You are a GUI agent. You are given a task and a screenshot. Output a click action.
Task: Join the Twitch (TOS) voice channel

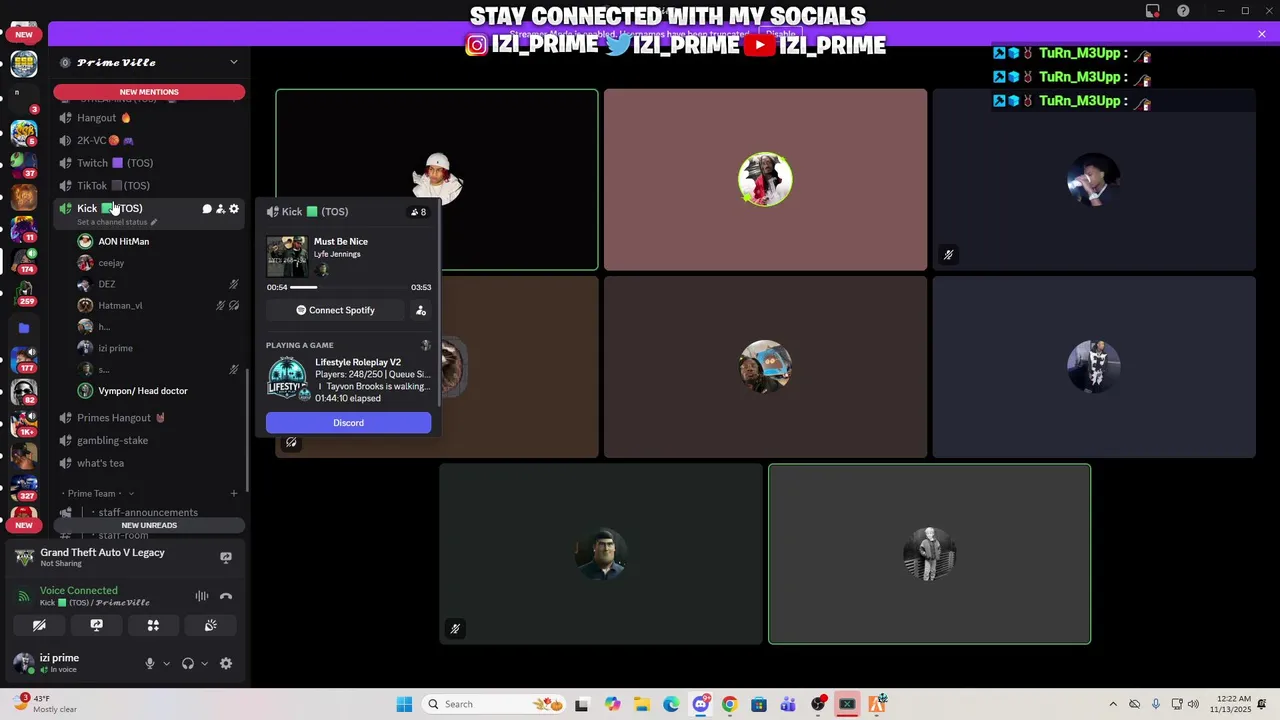pos(148,163)
